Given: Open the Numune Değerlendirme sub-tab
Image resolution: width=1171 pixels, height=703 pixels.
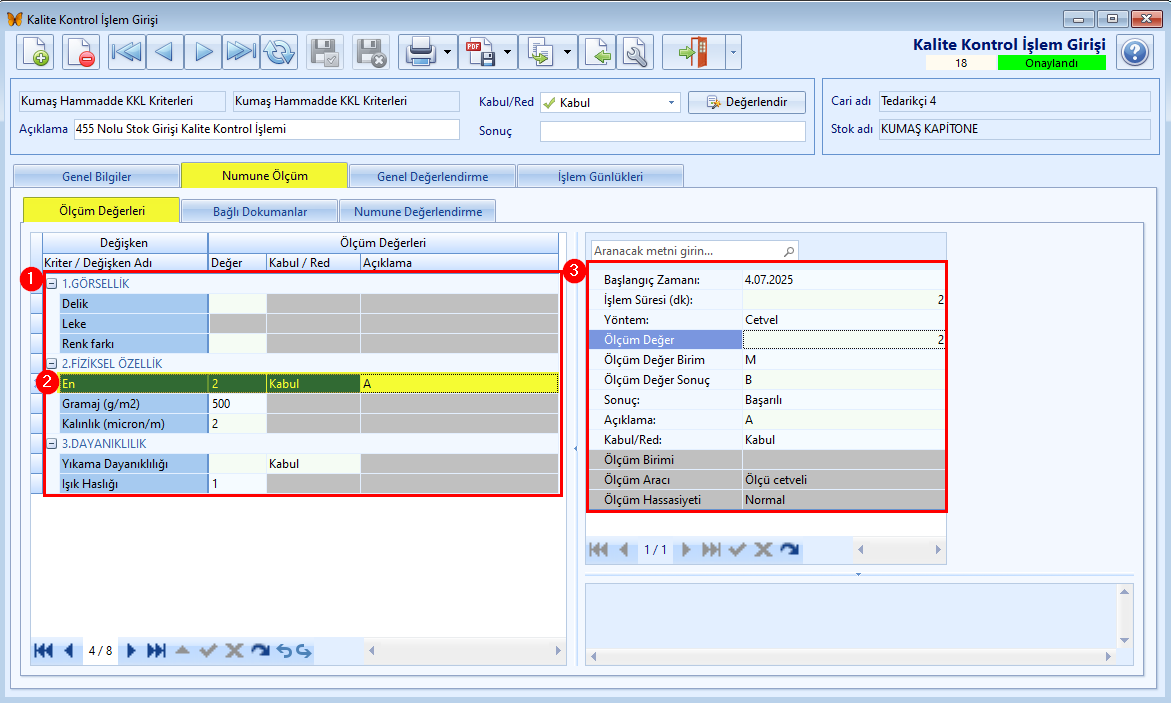Looking at the screenshot, I should (417, 212).
